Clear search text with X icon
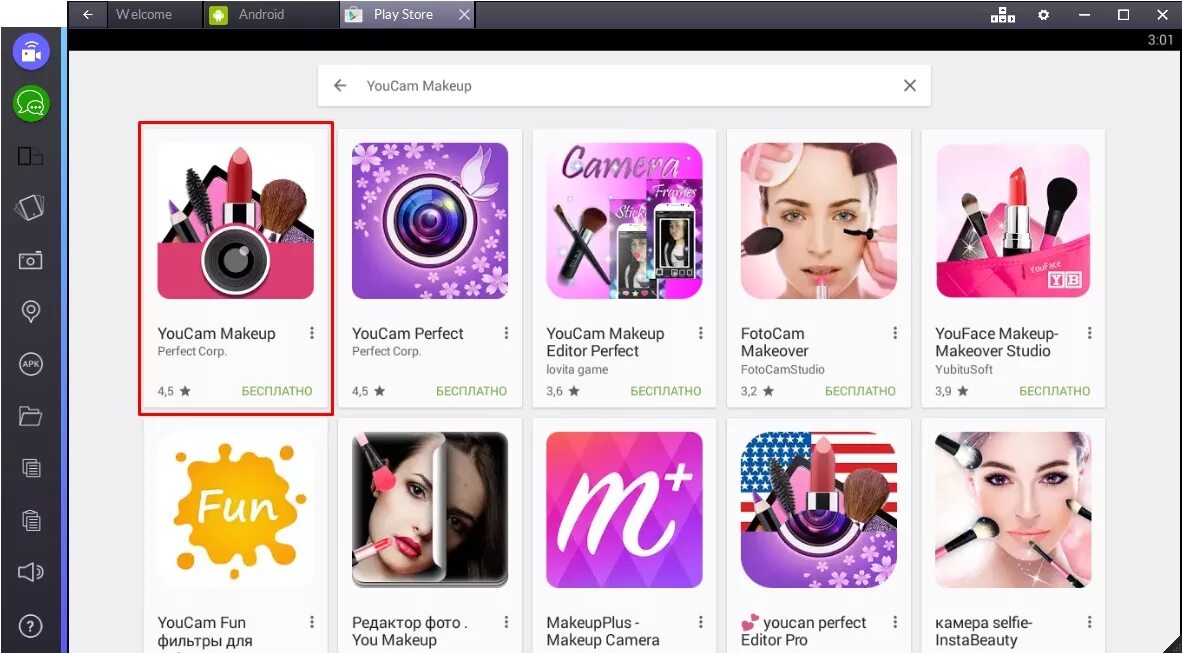This screenshot has height=653, width=1182. 910,85
